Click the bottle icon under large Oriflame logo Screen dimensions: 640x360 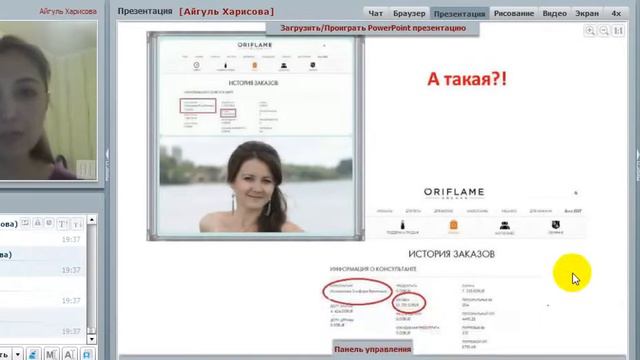coord(402,225)
